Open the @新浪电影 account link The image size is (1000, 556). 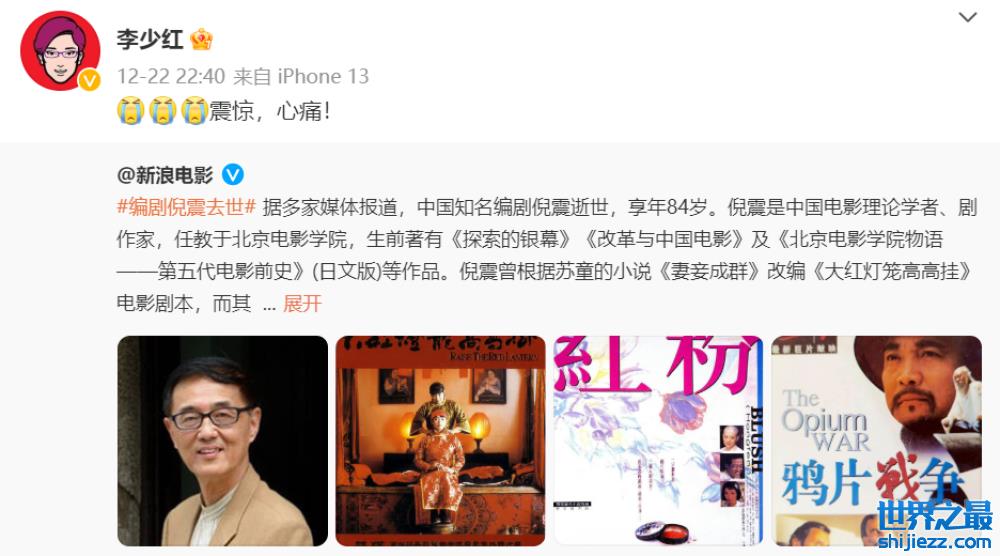point(165,175)
